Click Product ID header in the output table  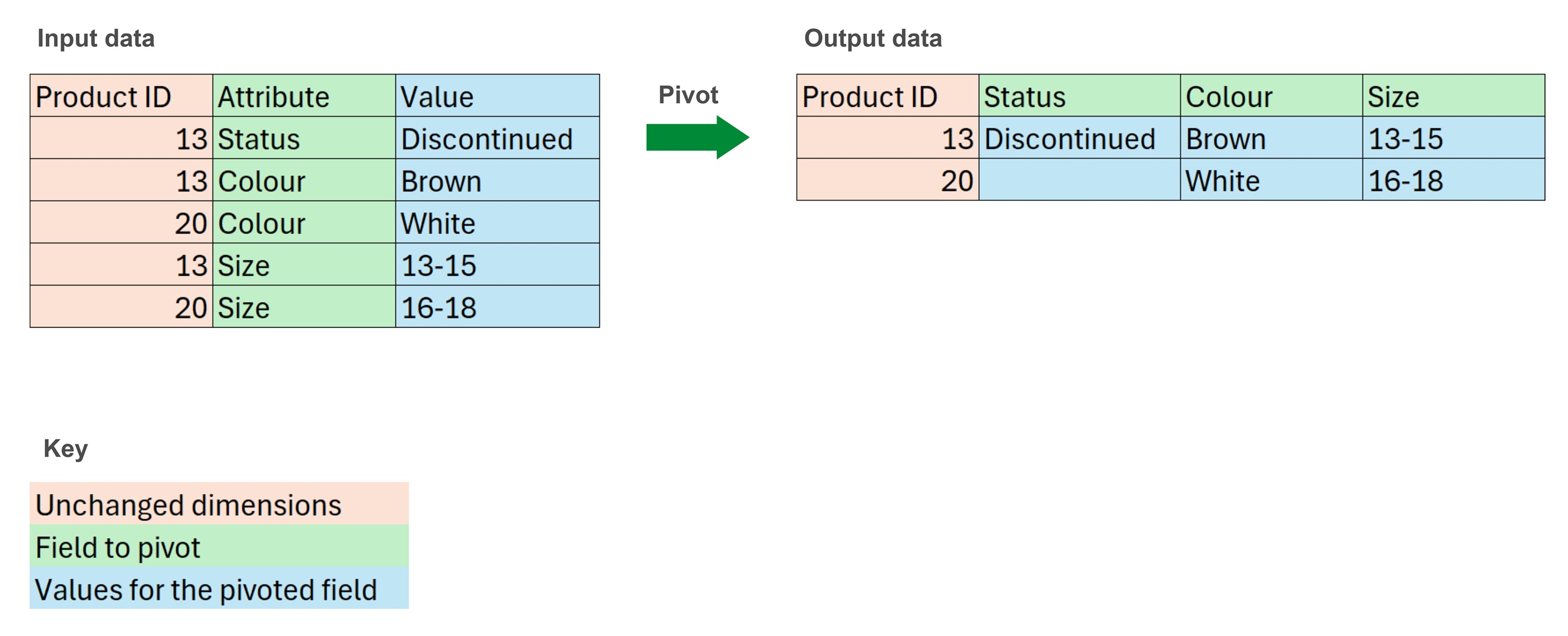(887, 96)
